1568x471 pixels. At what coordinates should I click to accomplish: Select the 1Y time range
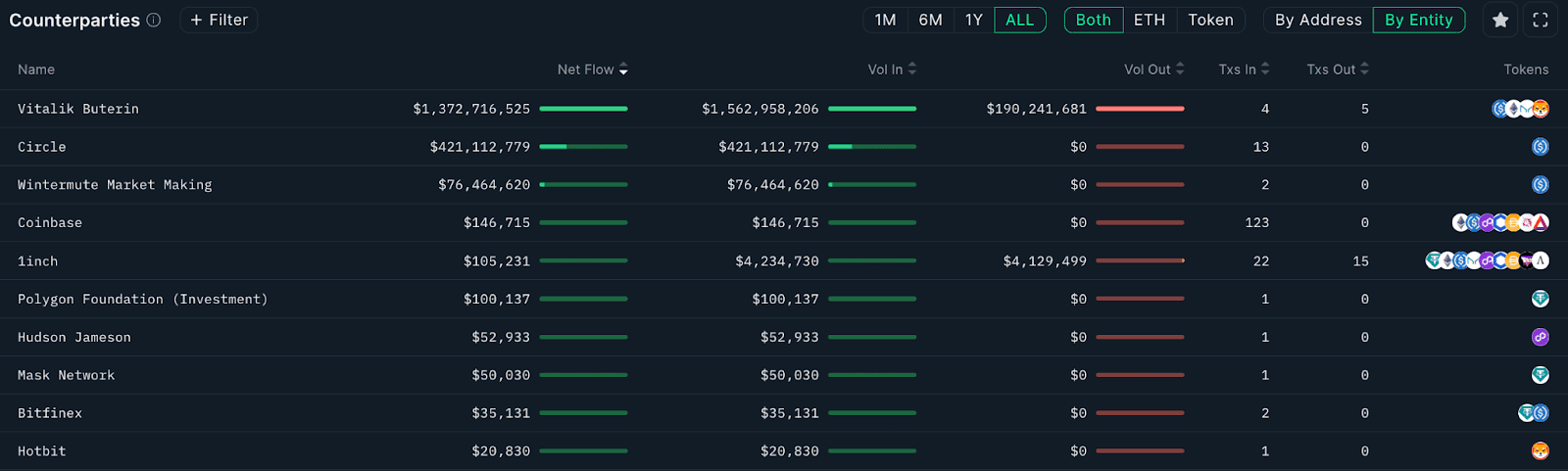click(973, 20)
